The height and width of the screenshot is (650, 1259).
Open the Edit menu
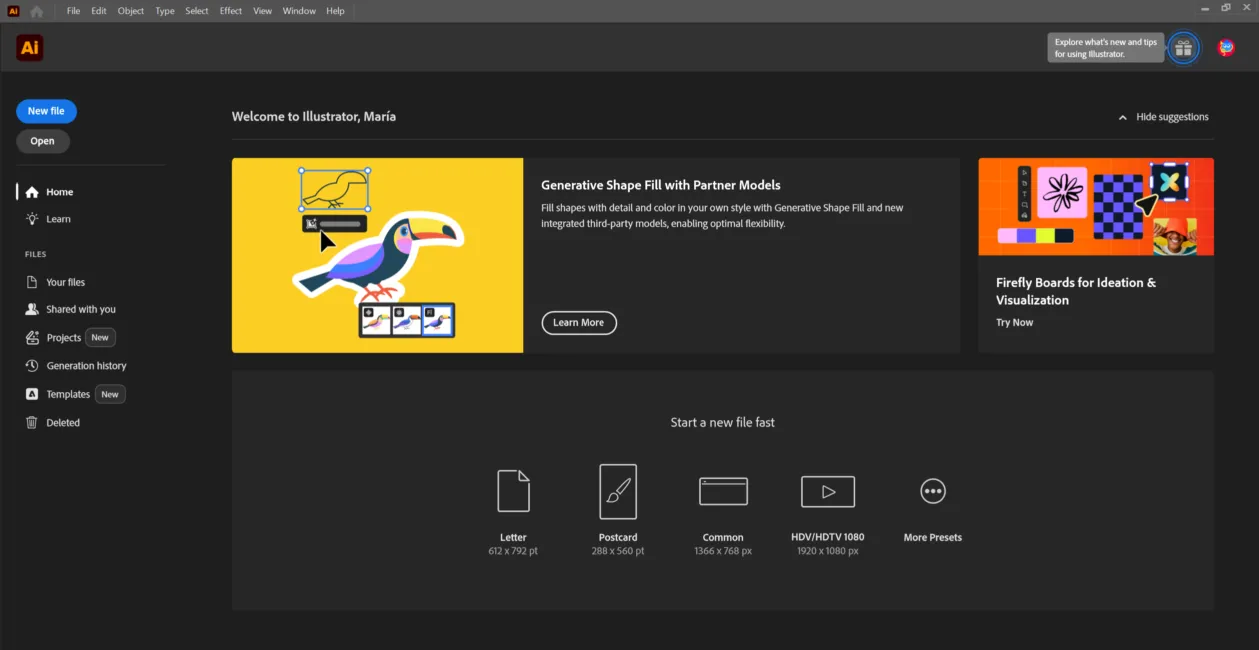[99, 11]
